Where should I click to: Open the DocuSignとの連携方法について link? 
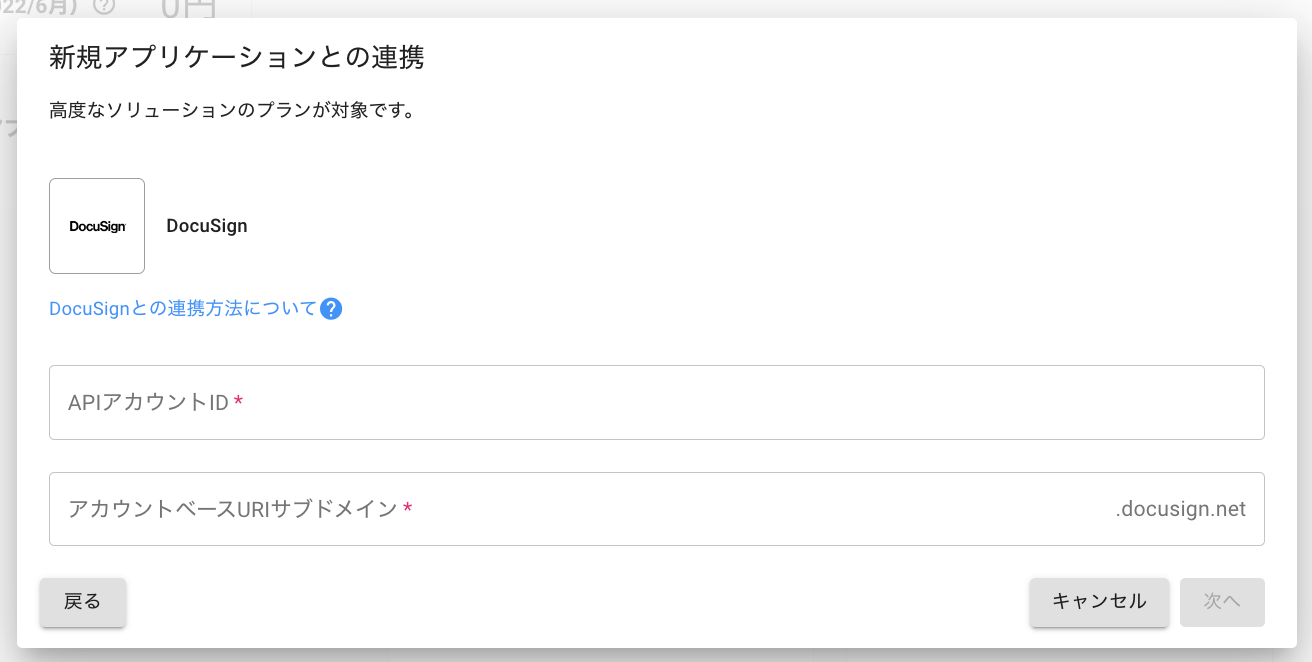pyautogui.click(x=183, y=309)
